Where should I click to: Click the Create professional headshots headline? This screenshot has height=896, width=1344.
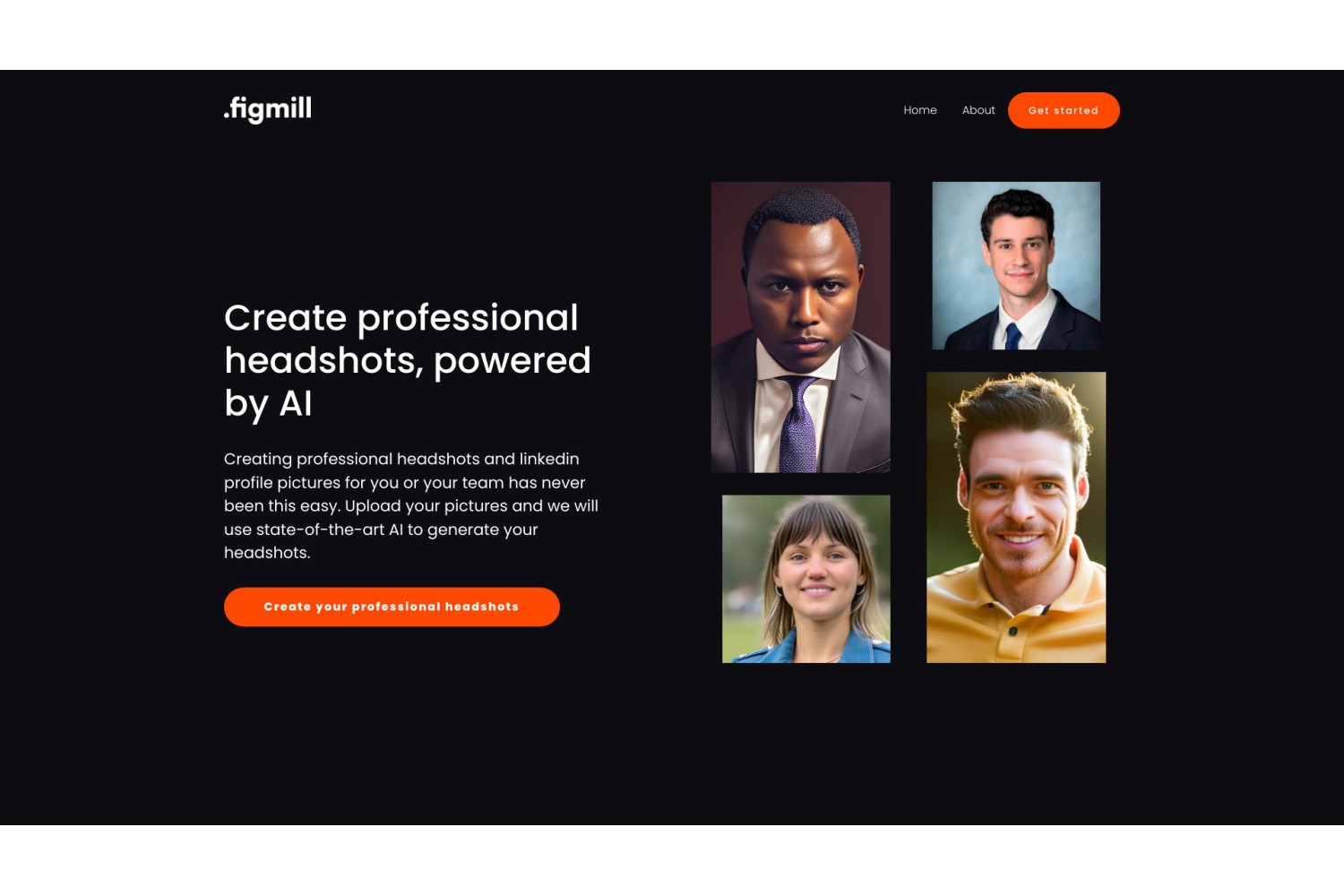[408, 360]
